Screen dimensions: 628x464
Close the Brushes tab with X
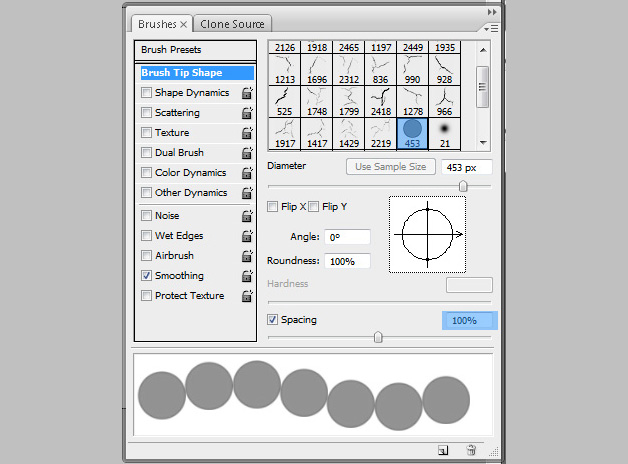[x=183, y=24]
